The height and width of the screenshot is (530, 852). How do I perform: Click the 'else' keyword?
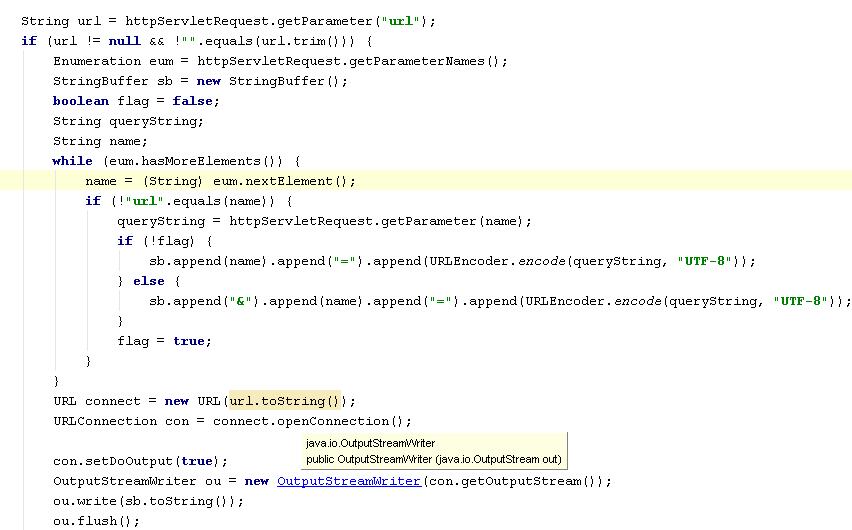click(148, 281)
